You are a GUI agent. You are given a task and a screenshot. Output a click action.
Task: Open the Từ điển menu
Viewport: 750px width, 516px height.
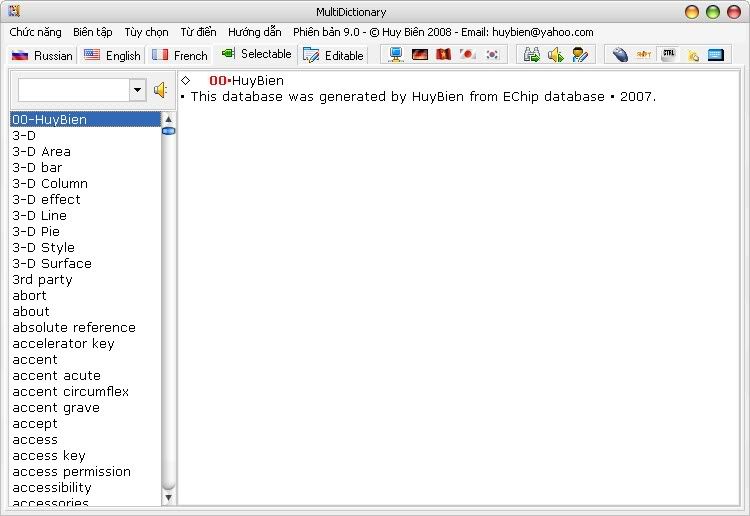point(198,32)
